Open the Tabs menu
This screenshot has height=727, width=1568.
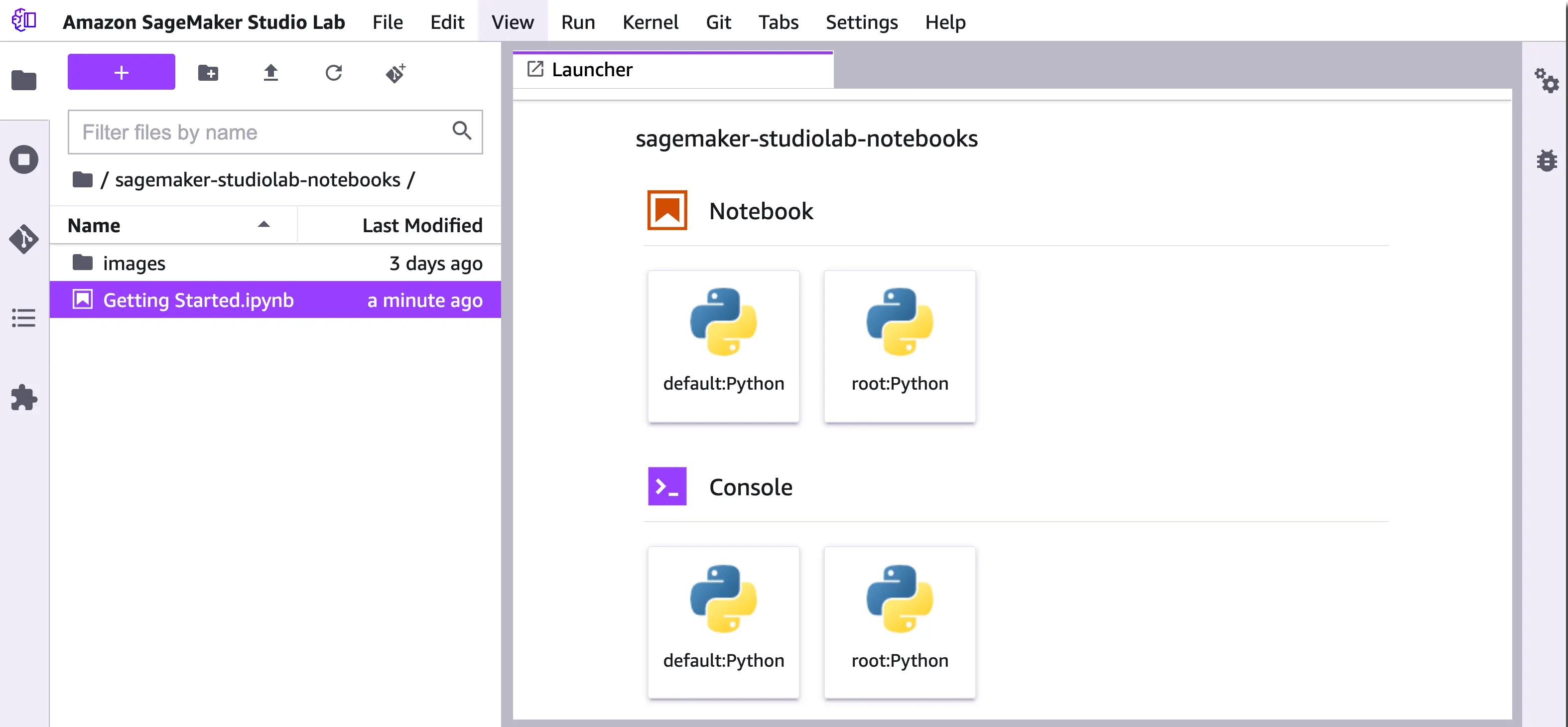[778, 22]
